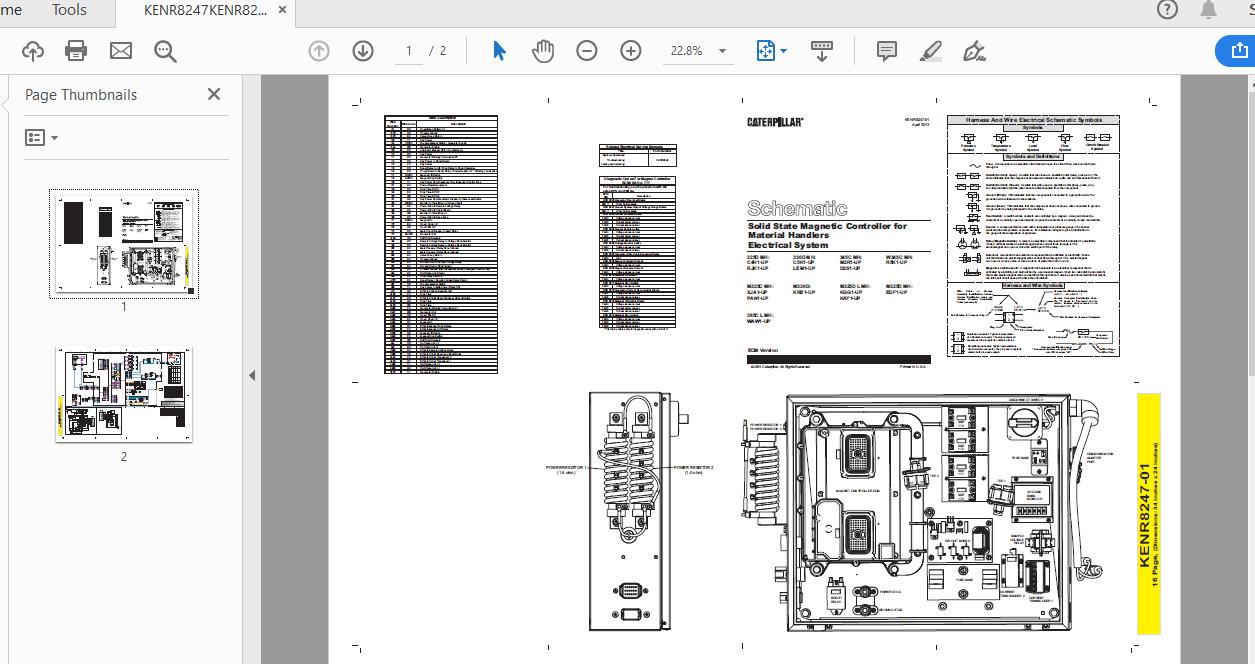
Task: Collapse the navigation pane with the arrow
Action: (252, 375)
